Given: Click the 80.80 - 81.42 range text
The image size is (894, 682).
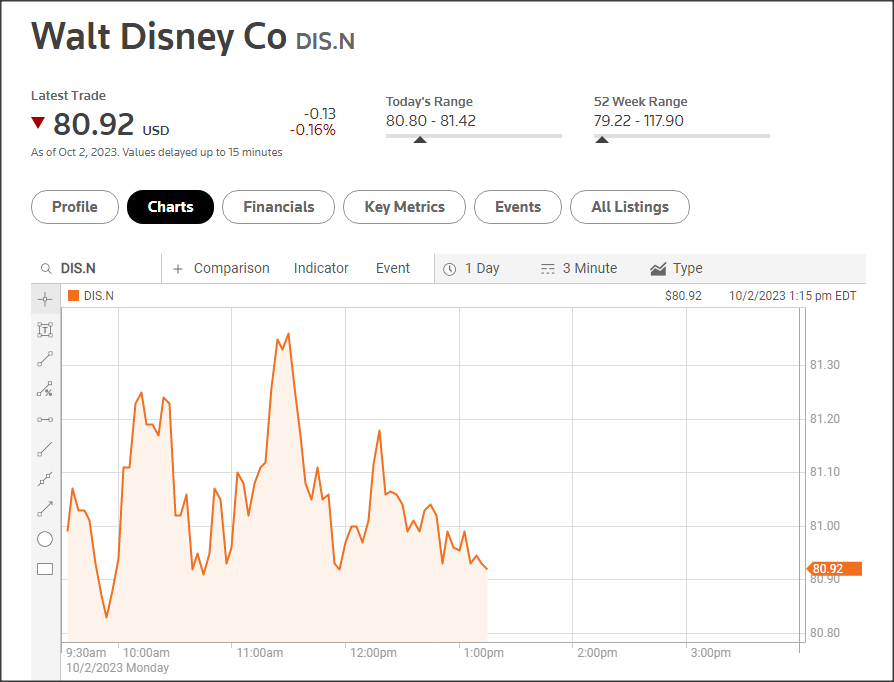Looking at the screenshot, I should pyautogui.click(x=431, y=121).
